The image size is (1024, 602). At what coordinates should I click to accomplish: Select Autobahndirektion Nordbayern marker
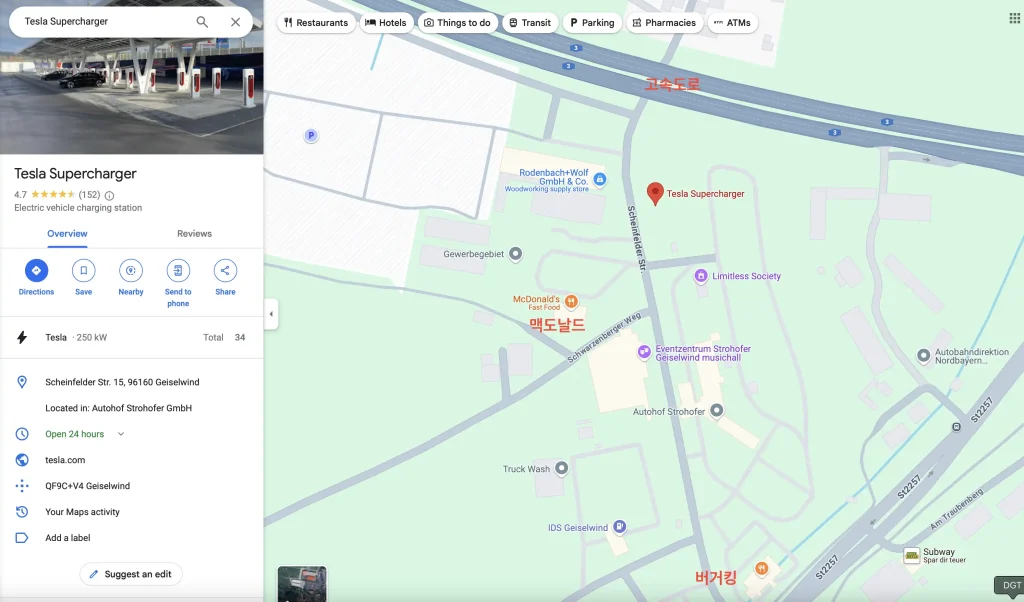pyautogui.click(x=923, y=355)
